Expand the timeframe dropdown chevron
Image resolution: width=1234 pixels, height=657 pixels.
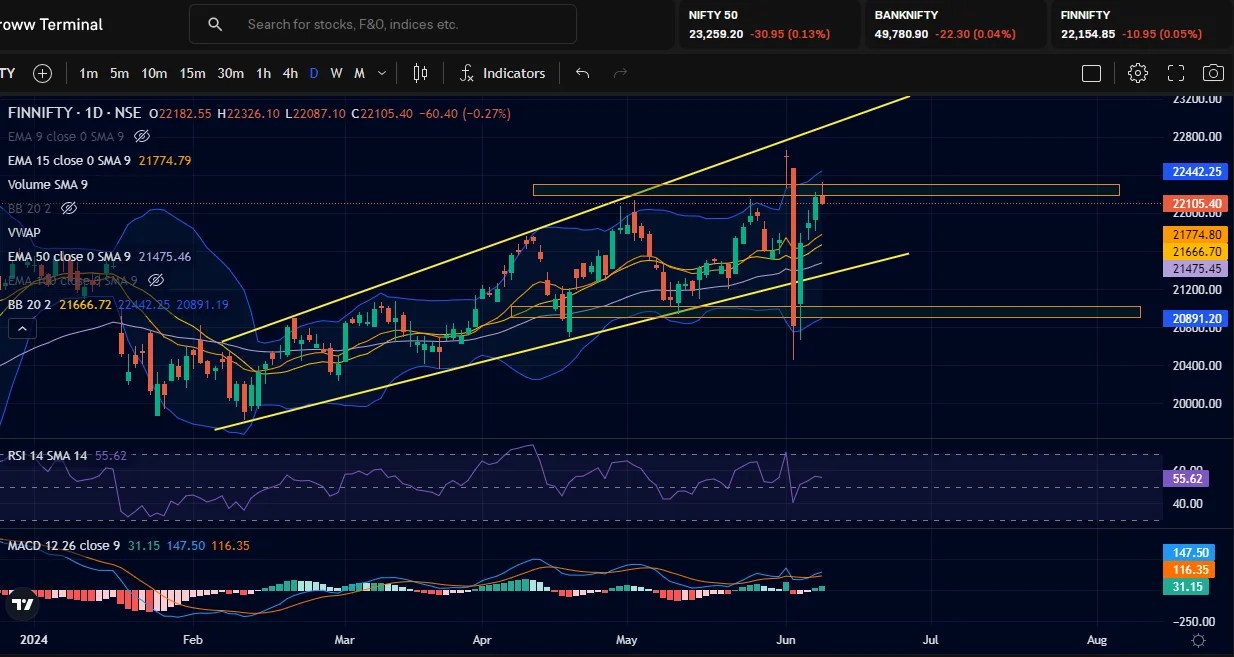pyautogui.click(x=383, y=73)
